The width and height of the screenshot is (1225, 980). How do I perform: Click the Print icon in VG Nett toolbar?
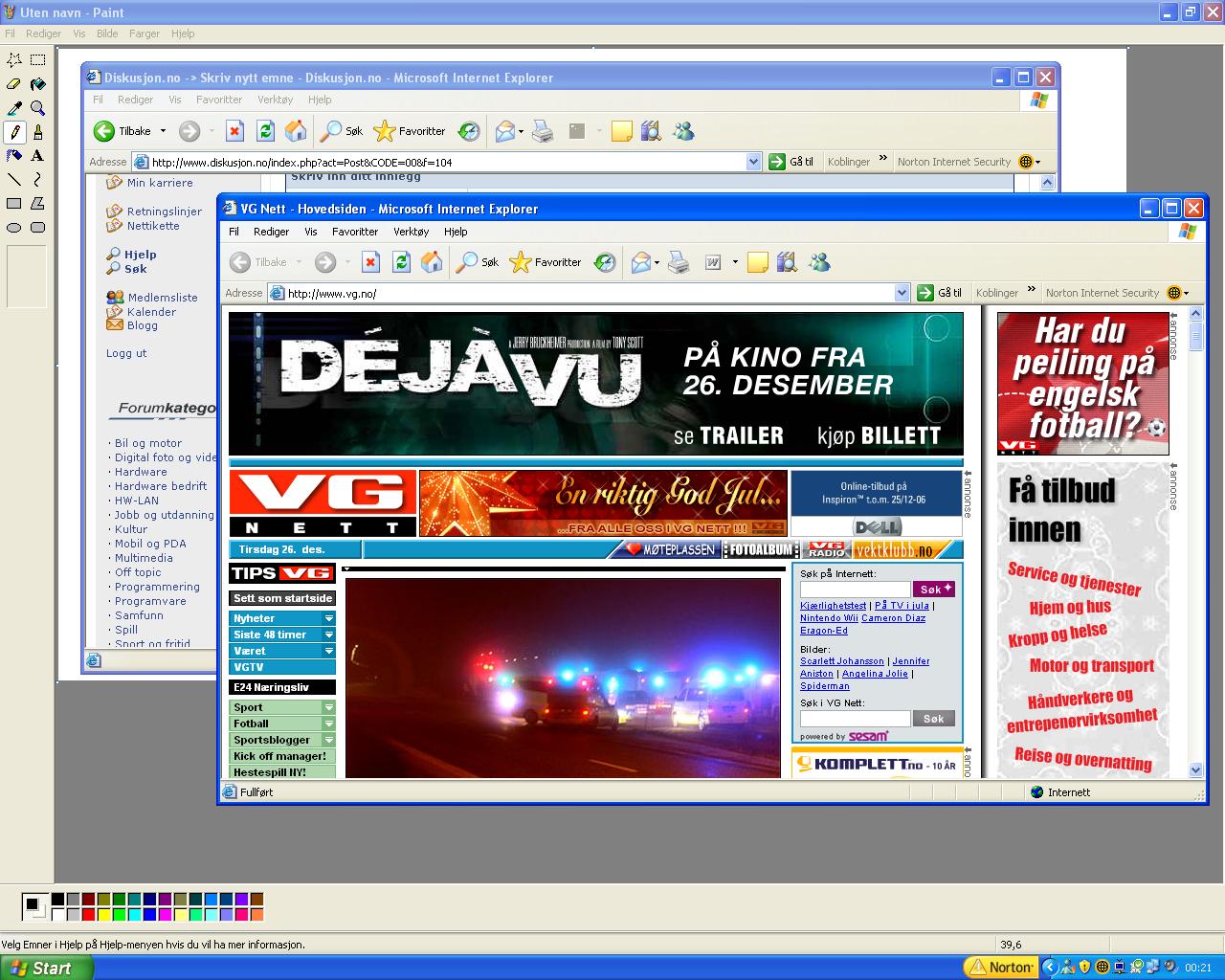coord(679,262)
